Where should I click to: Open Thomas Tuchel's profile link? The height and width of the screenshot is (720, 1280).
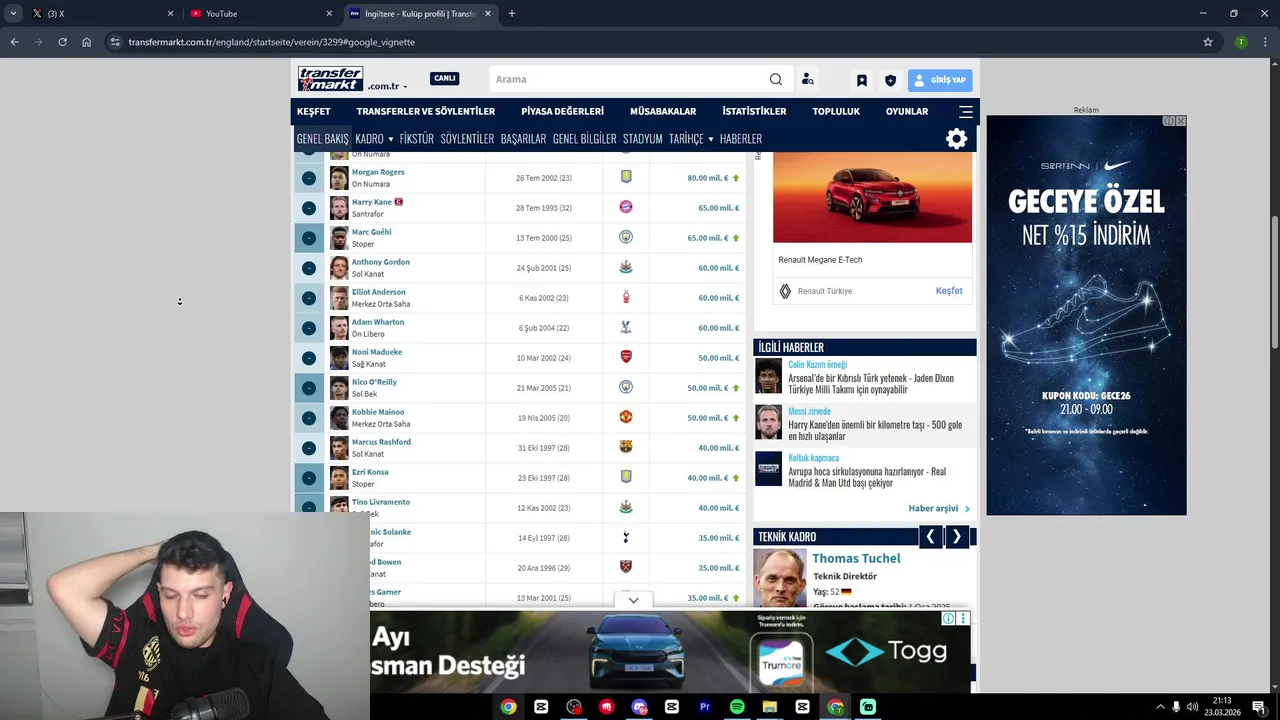(856, 558)
